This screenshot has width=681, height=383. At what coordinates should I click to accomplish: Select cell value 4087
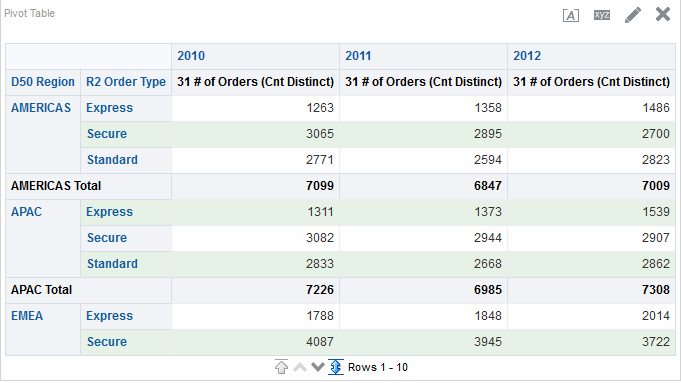(x=320, y=342)
